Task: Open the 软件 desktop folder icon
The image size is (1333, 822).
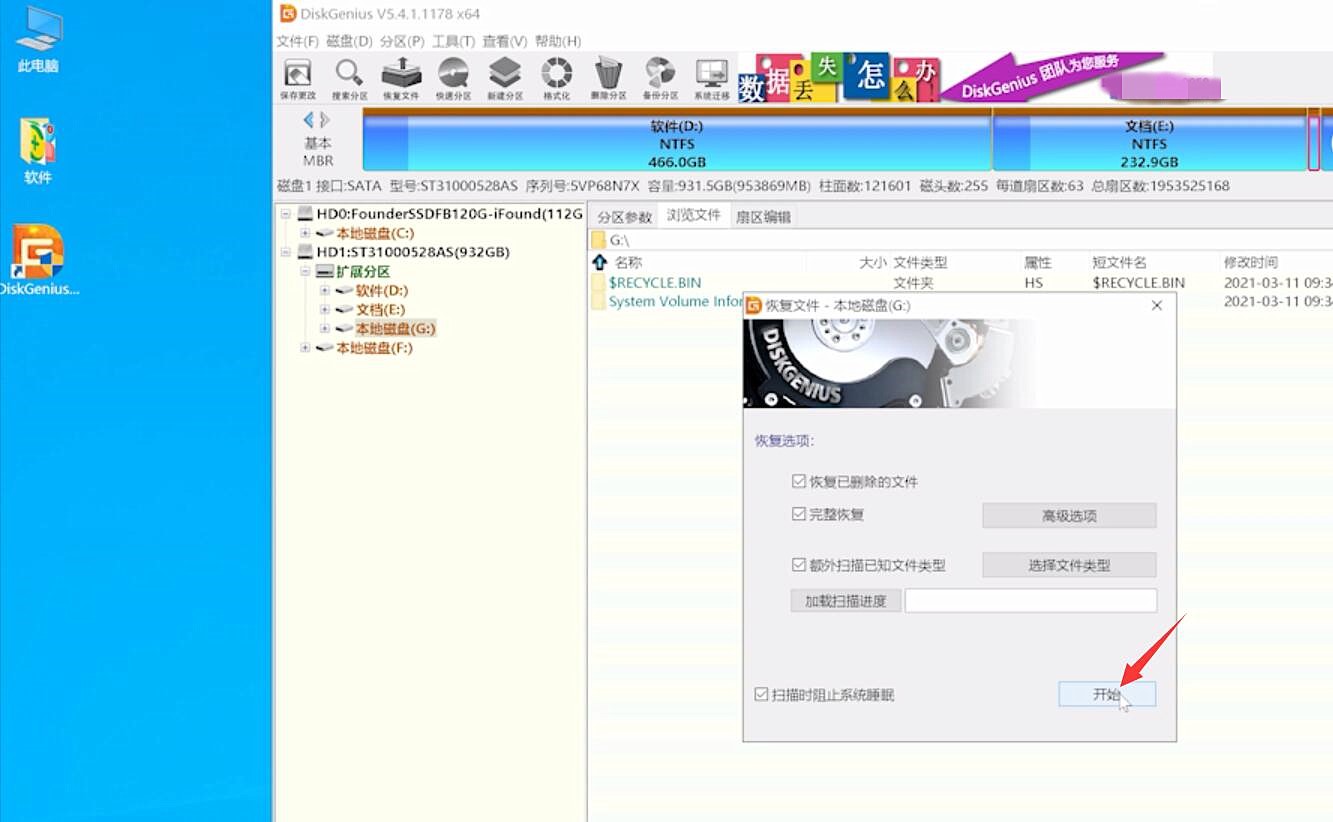Action: (38, 151)
